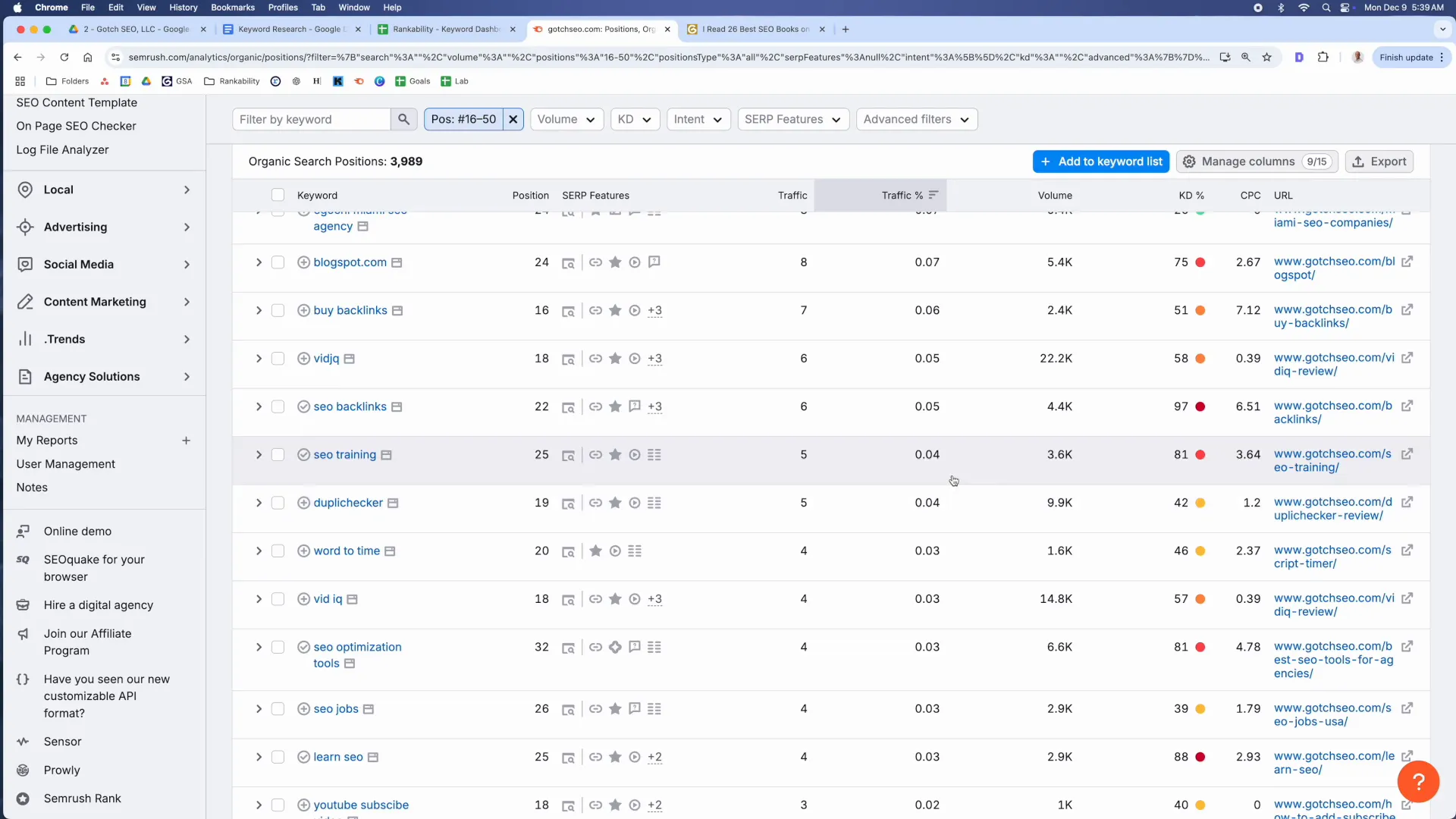Click plus icon next to My Reports

[186, 441]
